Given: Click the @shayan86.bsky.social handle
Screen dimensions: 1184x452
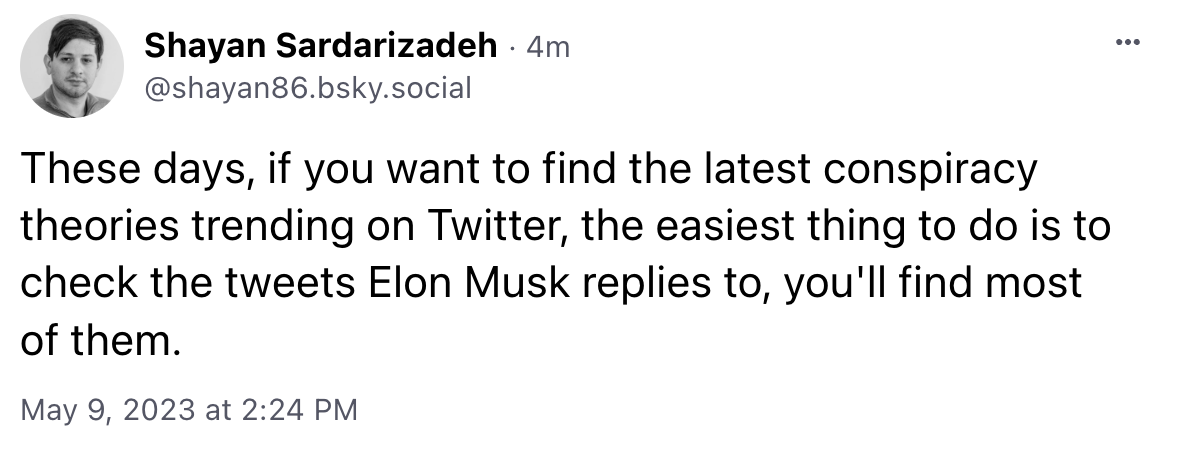Looking at the screenshot, I should [x=307, y=89].
